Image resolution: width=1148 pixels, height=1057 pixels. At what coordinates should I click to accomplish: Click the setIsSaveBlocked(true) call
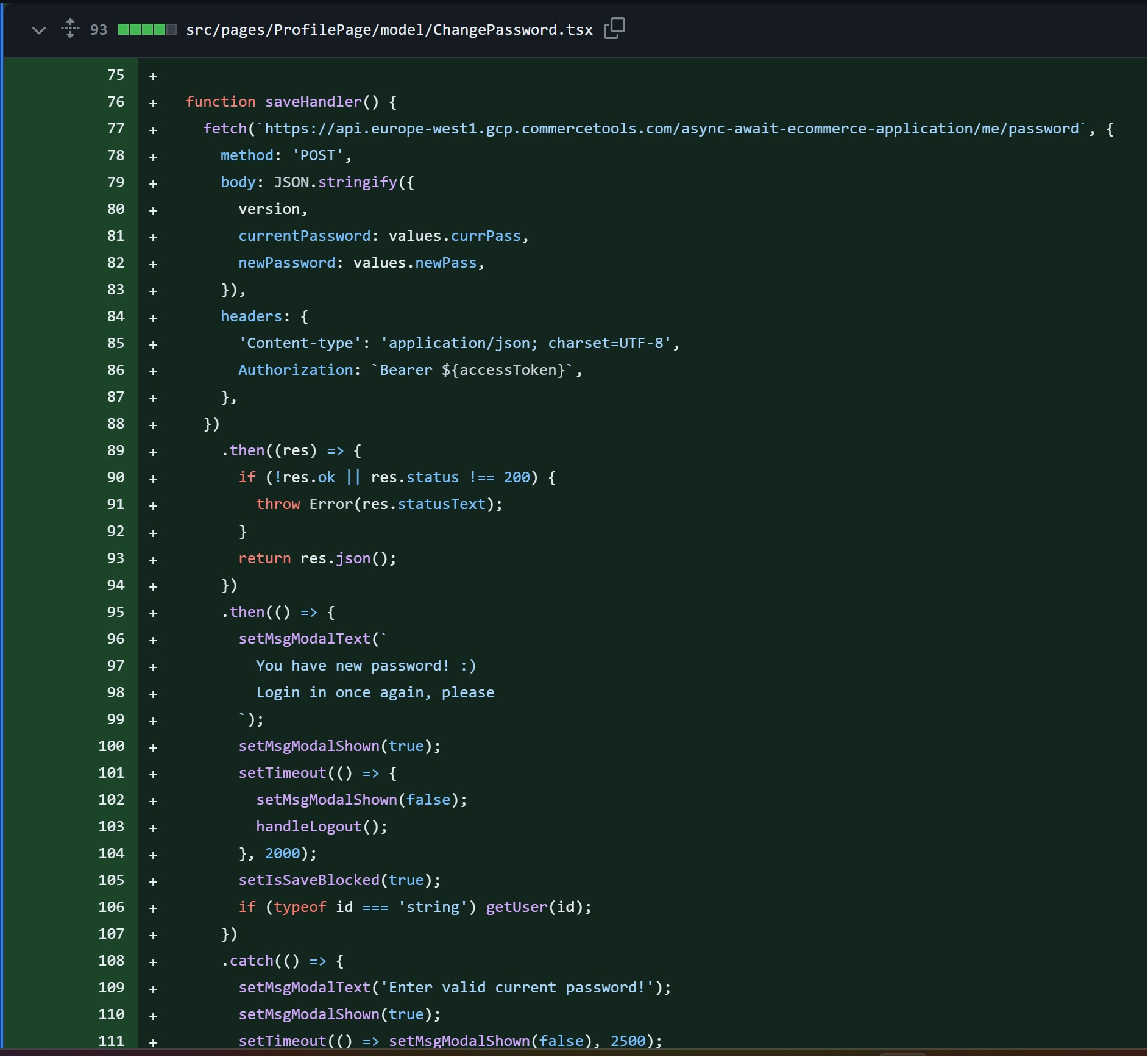click(x=339, y=880)
